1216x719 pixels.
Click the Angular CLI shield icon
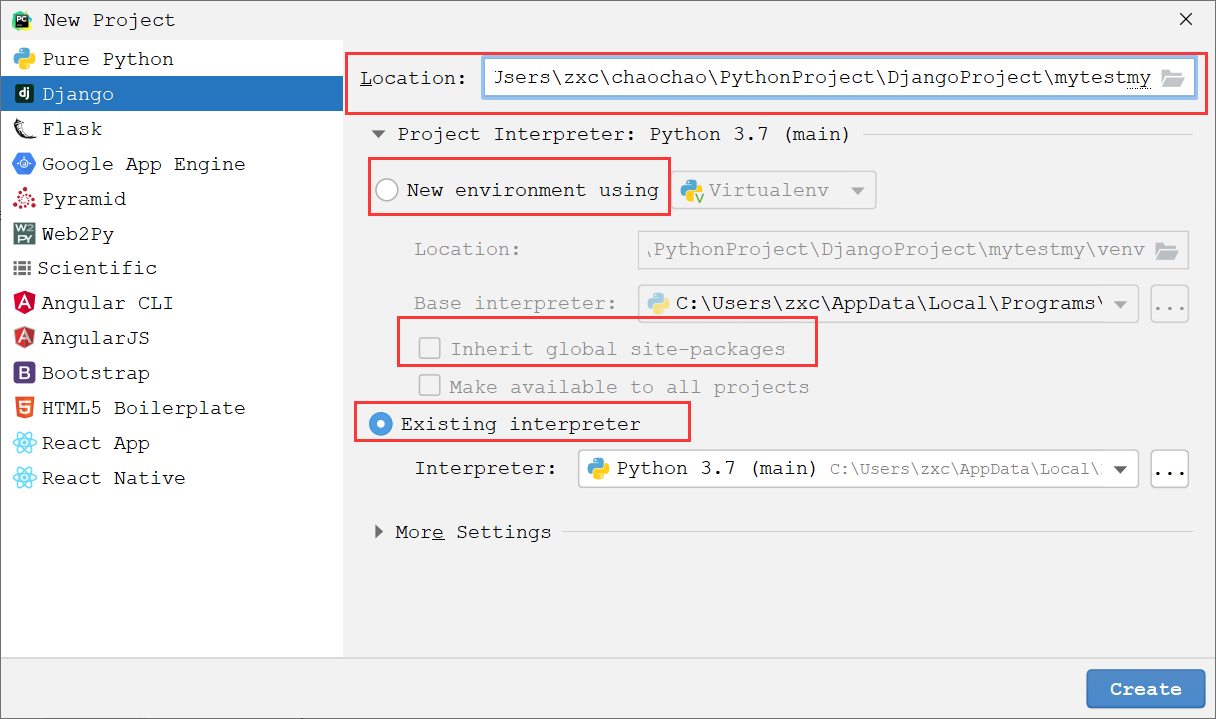(24, 303)
